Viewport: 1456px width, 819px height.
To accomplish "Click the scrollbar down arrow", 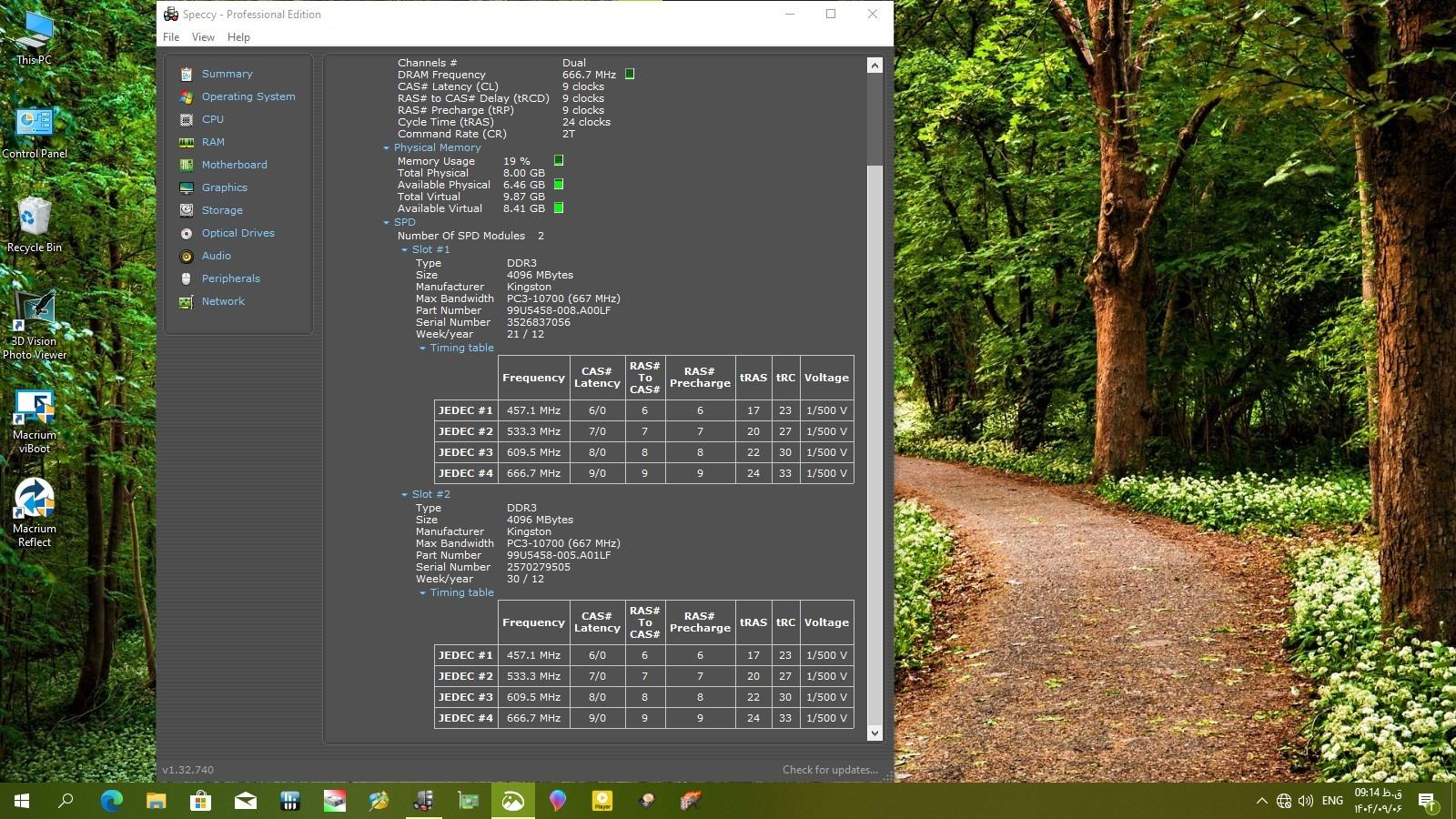I will [875, 733].
